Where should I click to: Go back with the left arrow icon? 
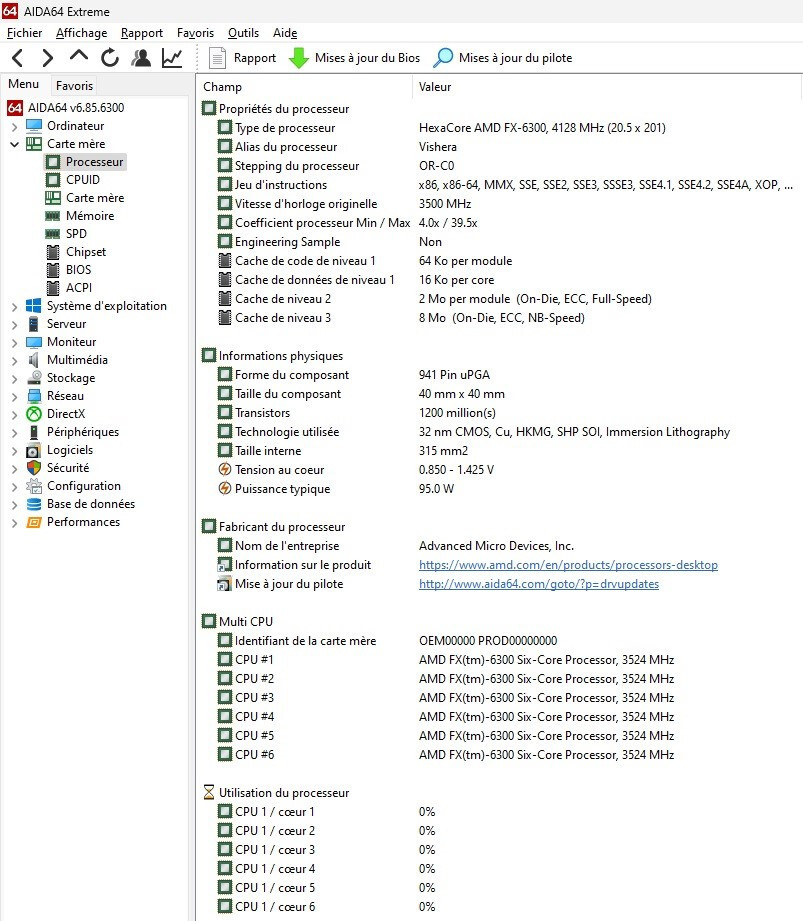18,58
